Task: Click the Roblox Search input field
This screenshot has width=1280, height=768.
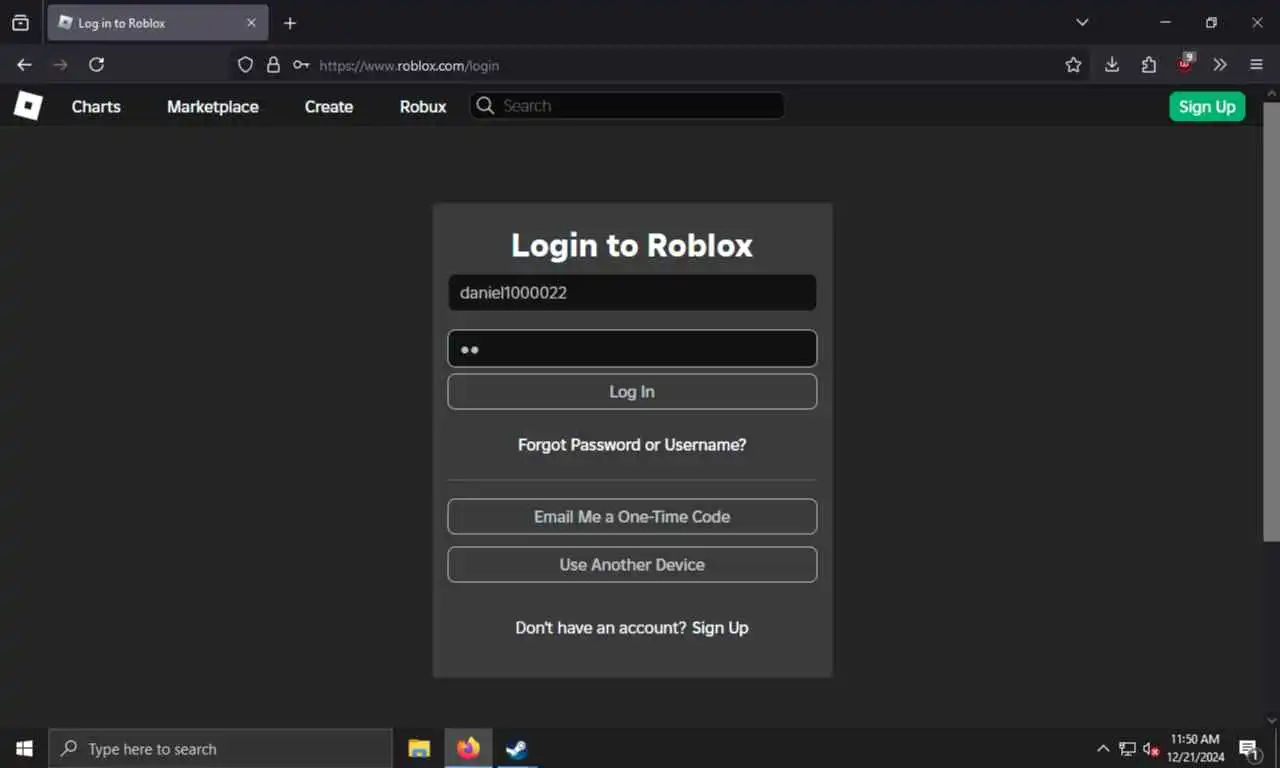Action: point(628,106)
